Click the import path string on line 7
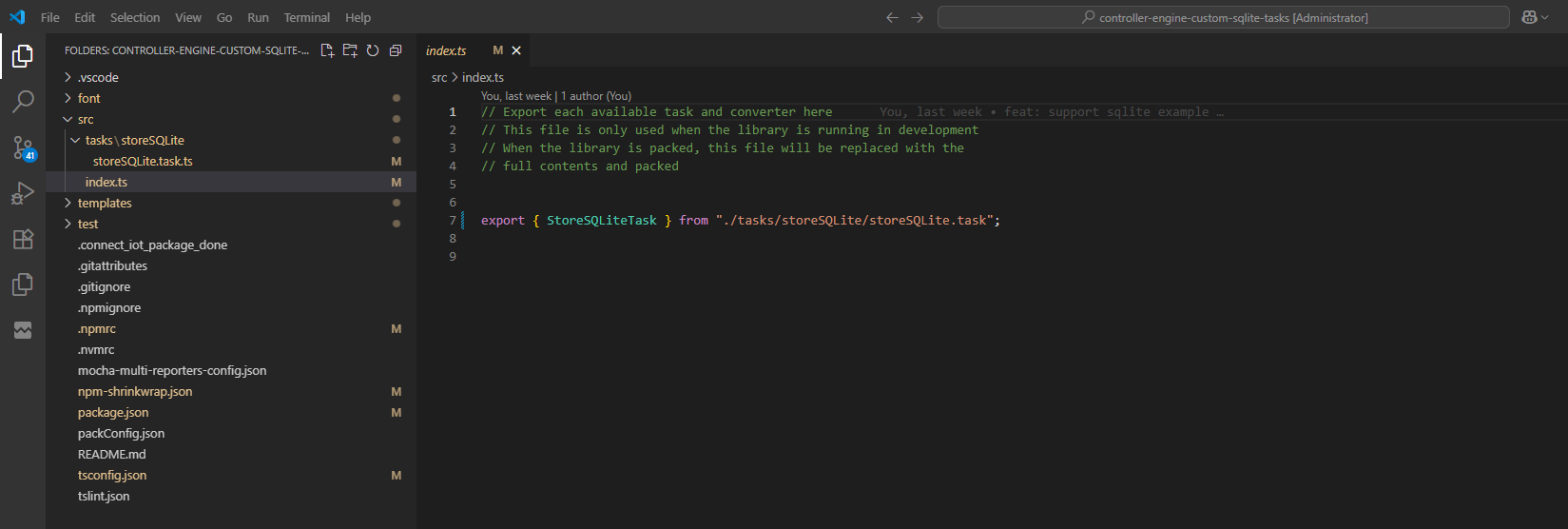Viewport: 1568px width, 529px height. (x=855, y=220)
